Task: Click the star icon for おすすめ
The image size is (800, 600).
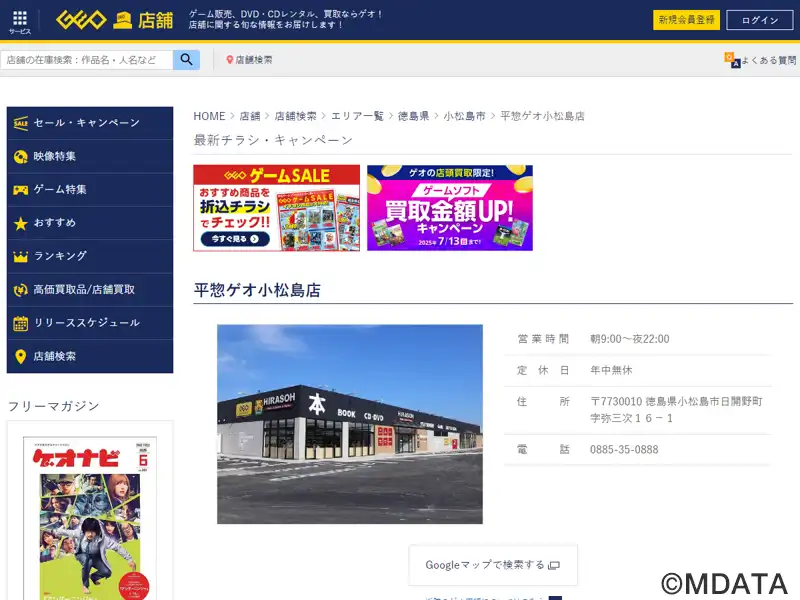Action: [20, 223]
